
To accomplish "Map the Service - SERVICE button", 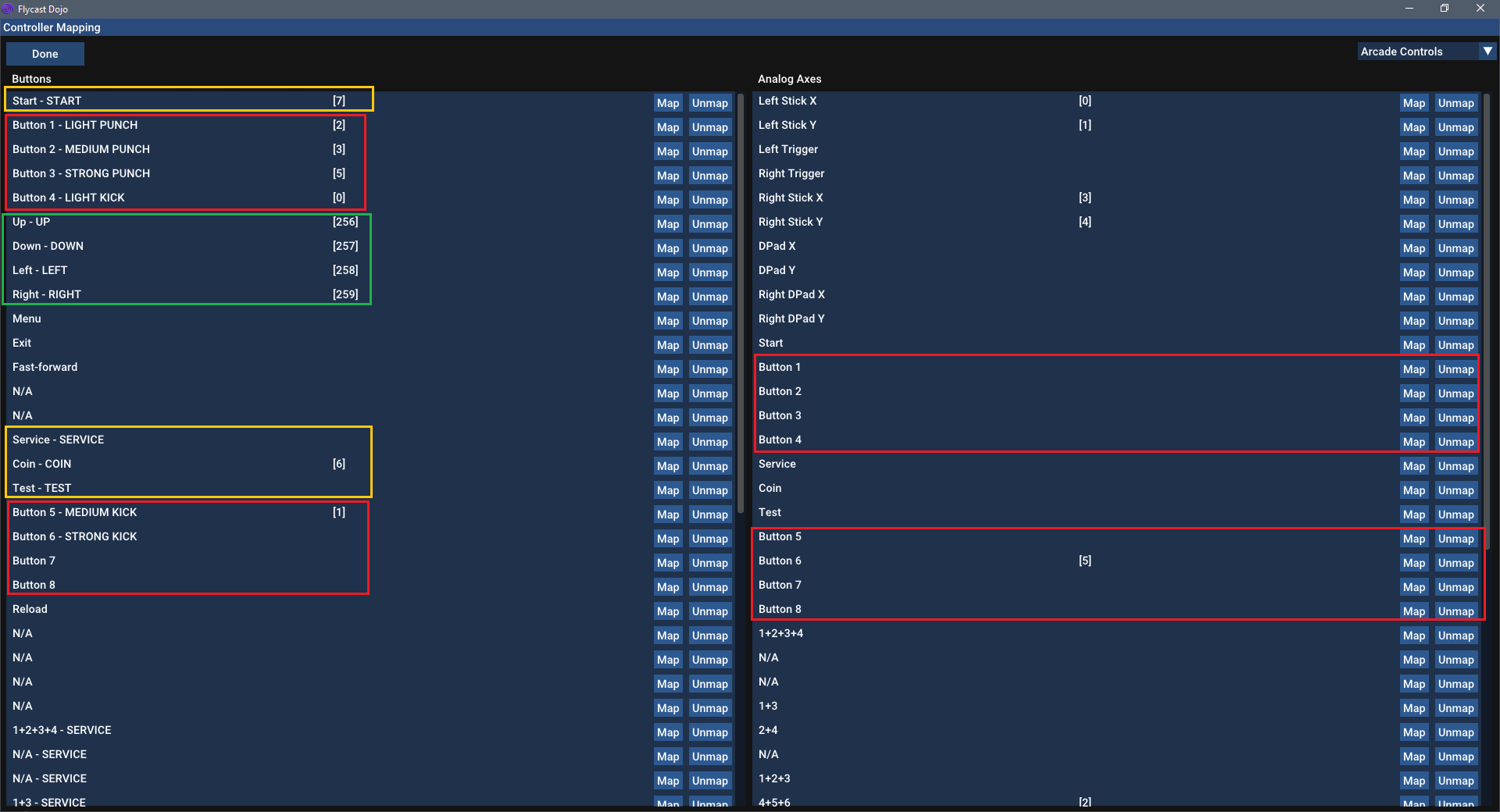I will click(667, 441).
